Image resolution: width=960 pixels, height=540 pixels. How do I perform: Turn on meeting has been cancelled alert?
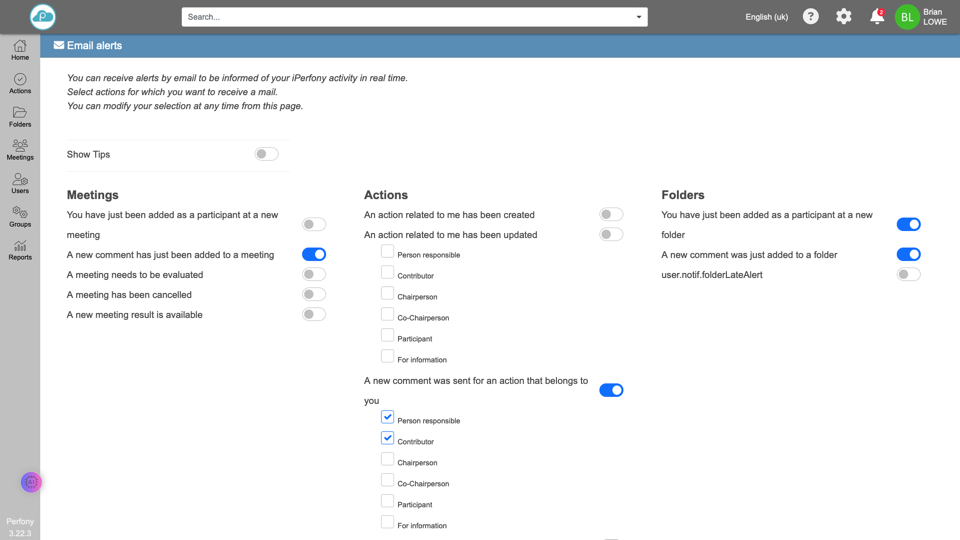(314, 294)
